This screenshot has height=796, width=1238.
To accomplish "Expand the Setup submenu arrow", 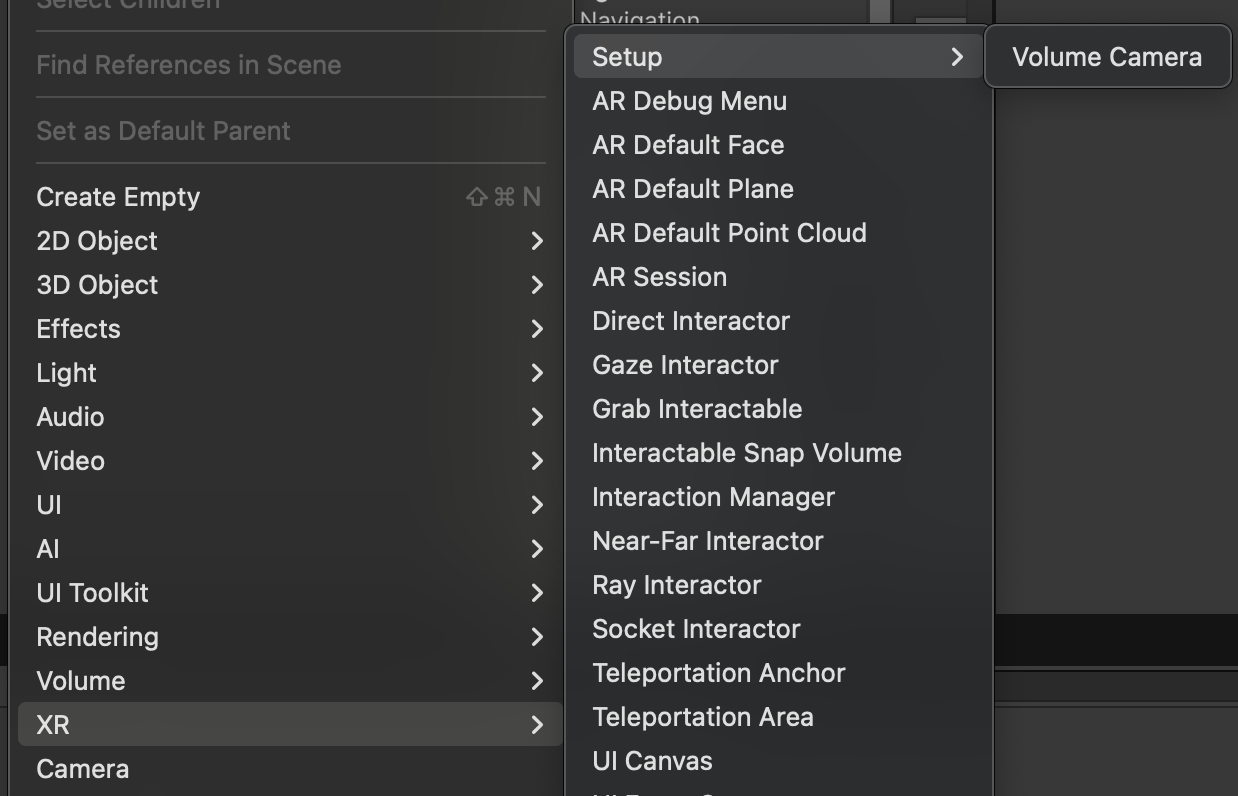I will coord(957,57).
